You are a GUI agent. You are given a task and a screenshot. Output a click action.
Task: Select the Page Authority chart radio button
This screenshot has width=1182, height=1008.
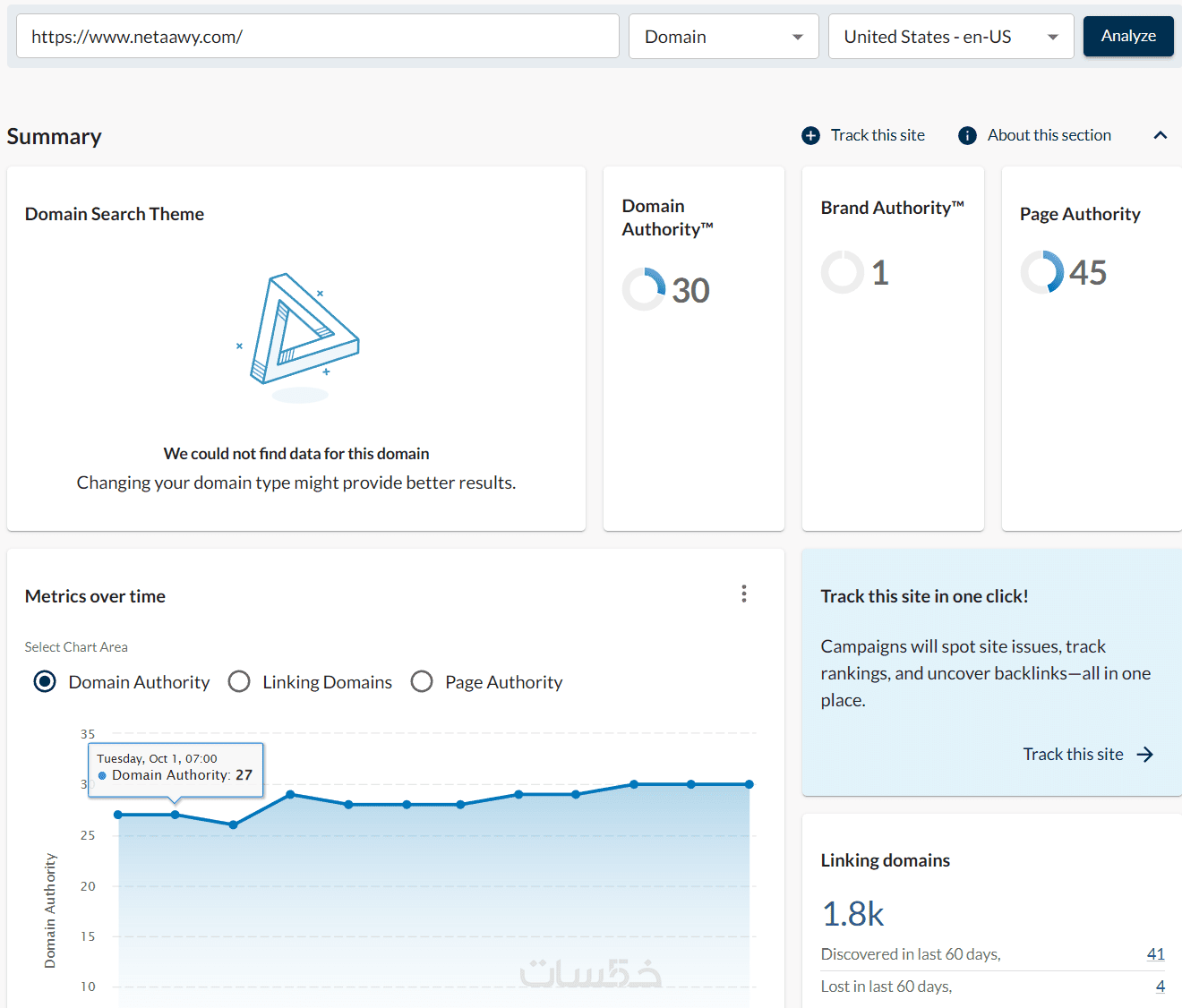422,682
